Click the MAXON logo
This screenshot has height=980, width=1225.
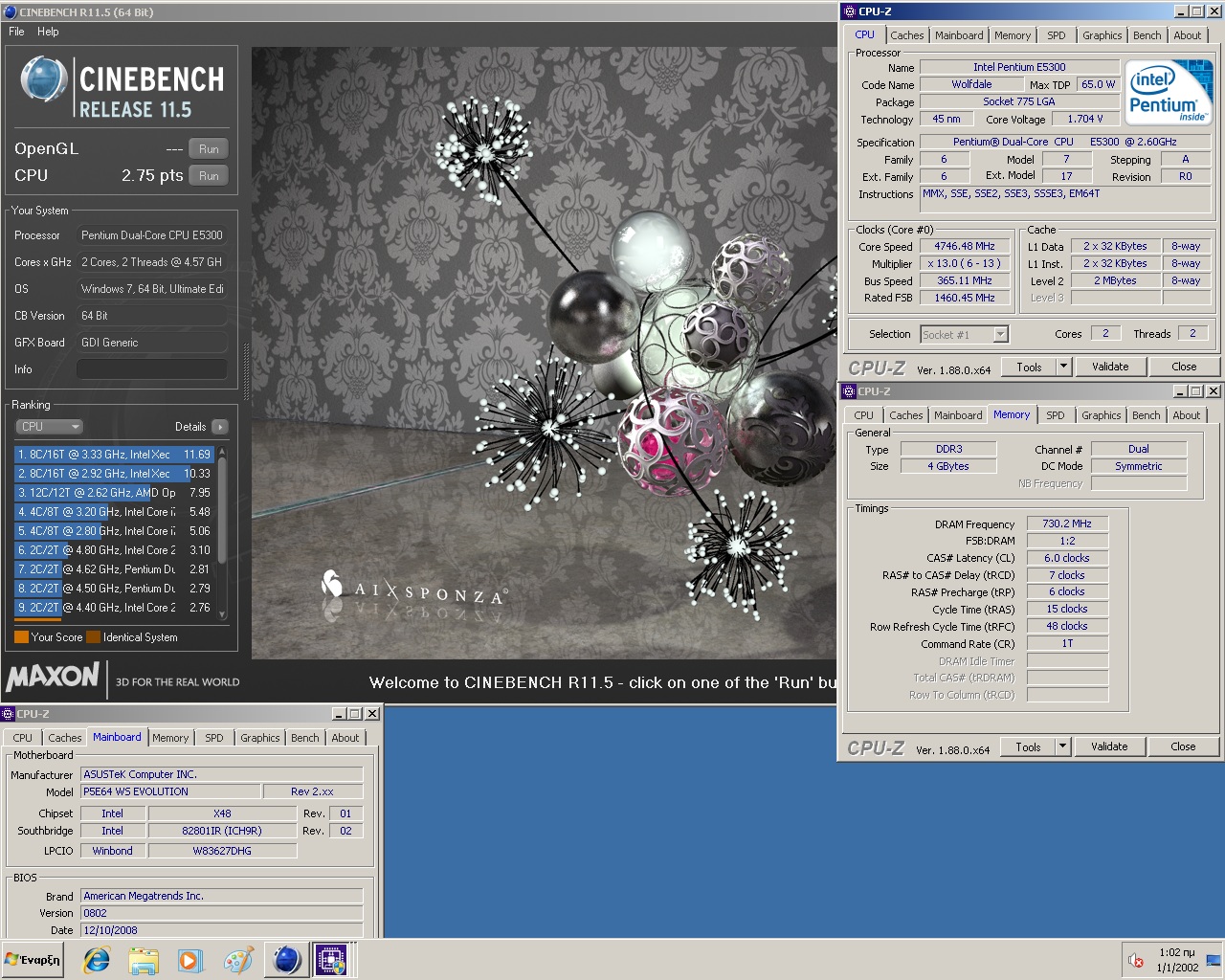[53, 678]
